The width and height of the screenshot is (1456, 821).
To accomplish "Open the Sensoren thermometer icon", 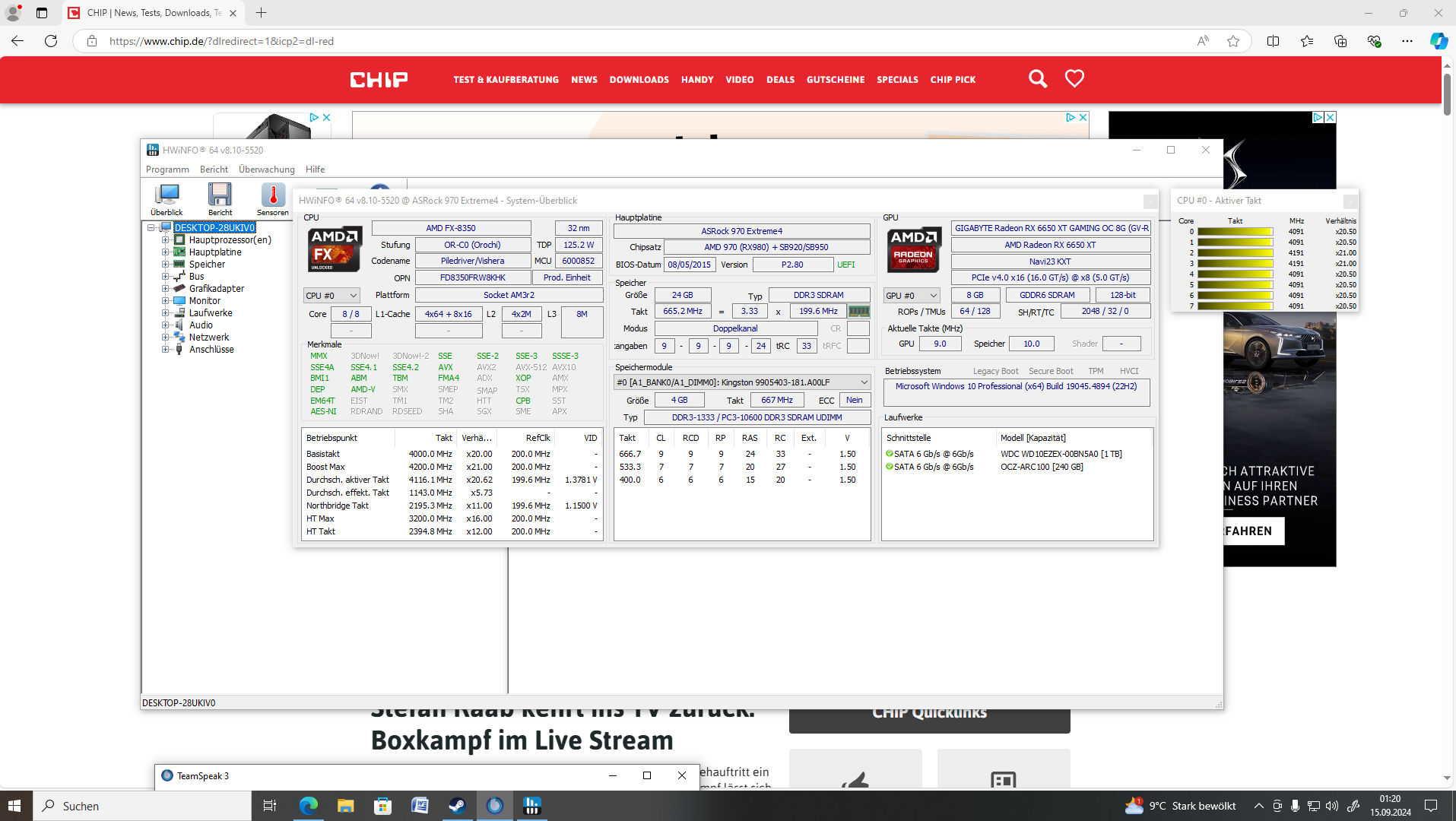I will [x=273, y=199].
